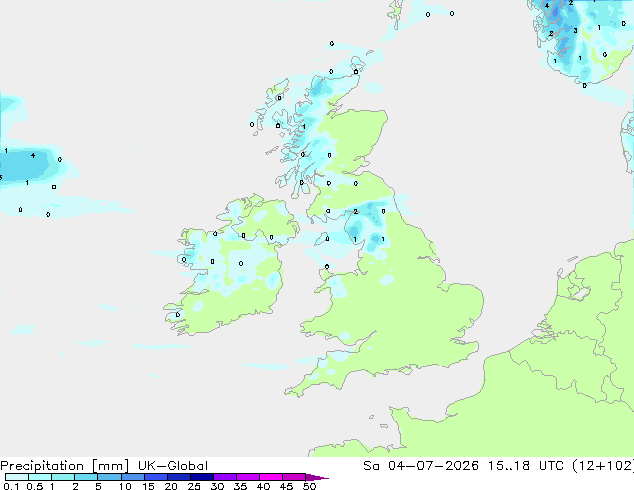Click the 'Sa 04-07-2026' date text

(x=421, y=466)
